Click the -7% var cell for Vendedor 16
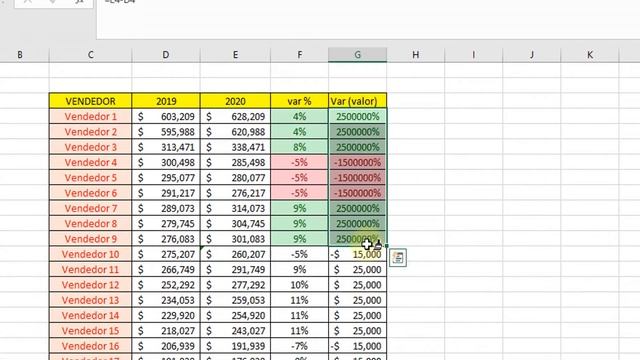Viewport: 640px width, 360px height. click(x=299, y=346)
